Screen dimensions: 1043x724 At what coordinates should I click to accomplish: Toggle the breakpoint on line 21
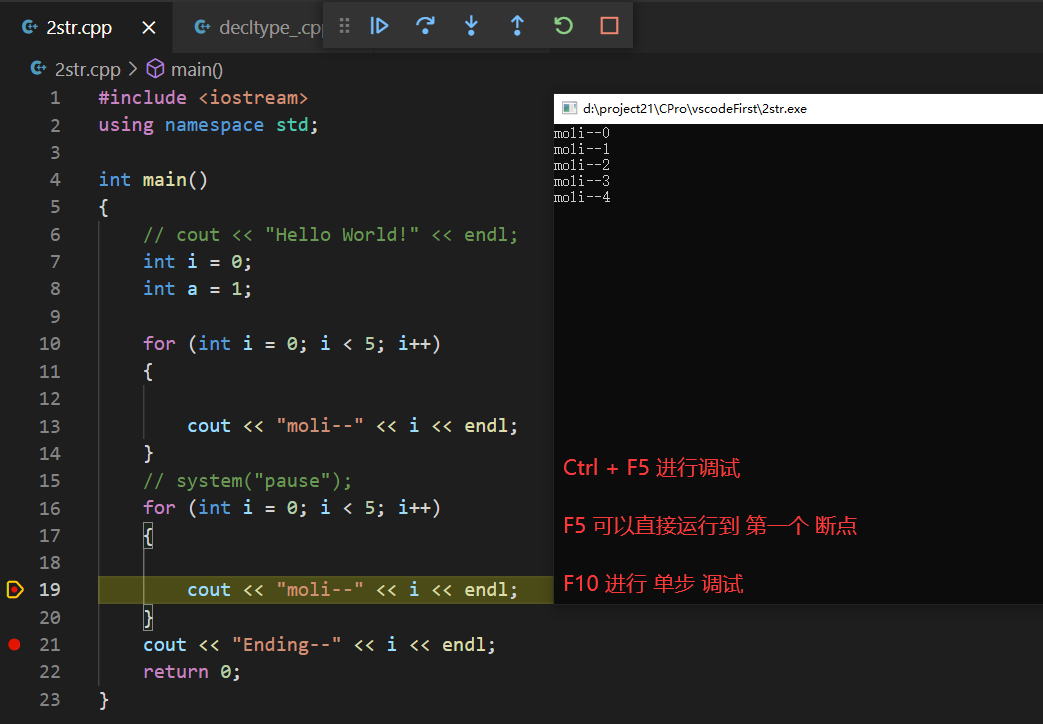pos(14,644)
